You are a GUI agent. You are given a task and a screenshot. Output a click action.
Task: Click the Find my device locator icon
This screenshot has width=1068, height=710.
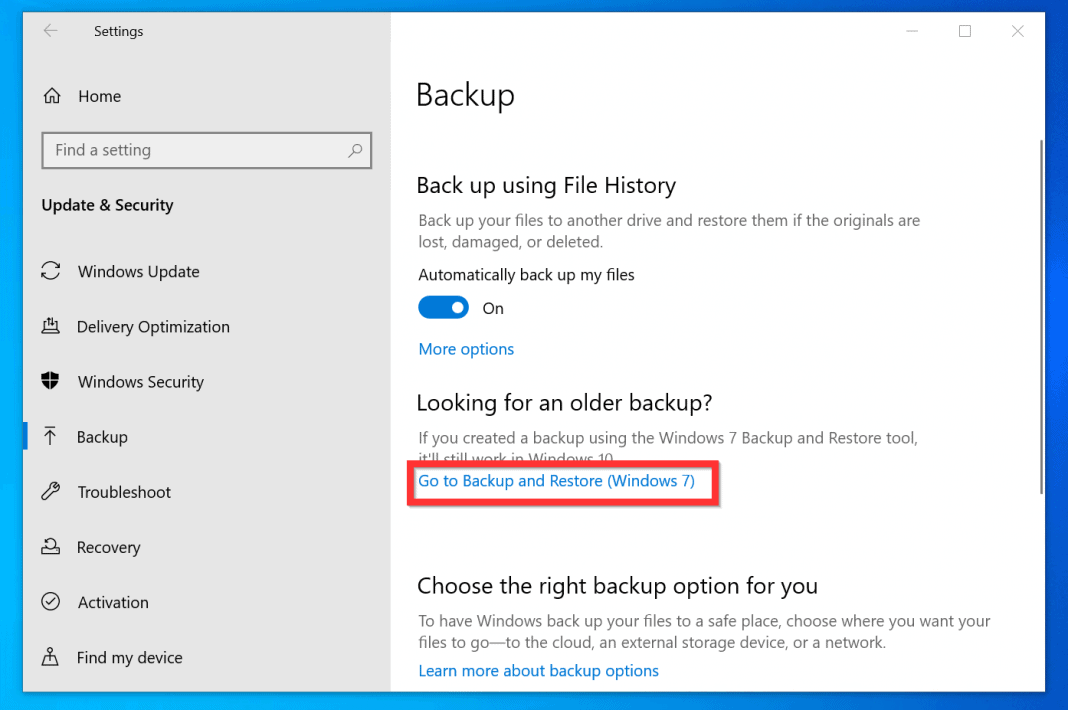coord(52,657)
